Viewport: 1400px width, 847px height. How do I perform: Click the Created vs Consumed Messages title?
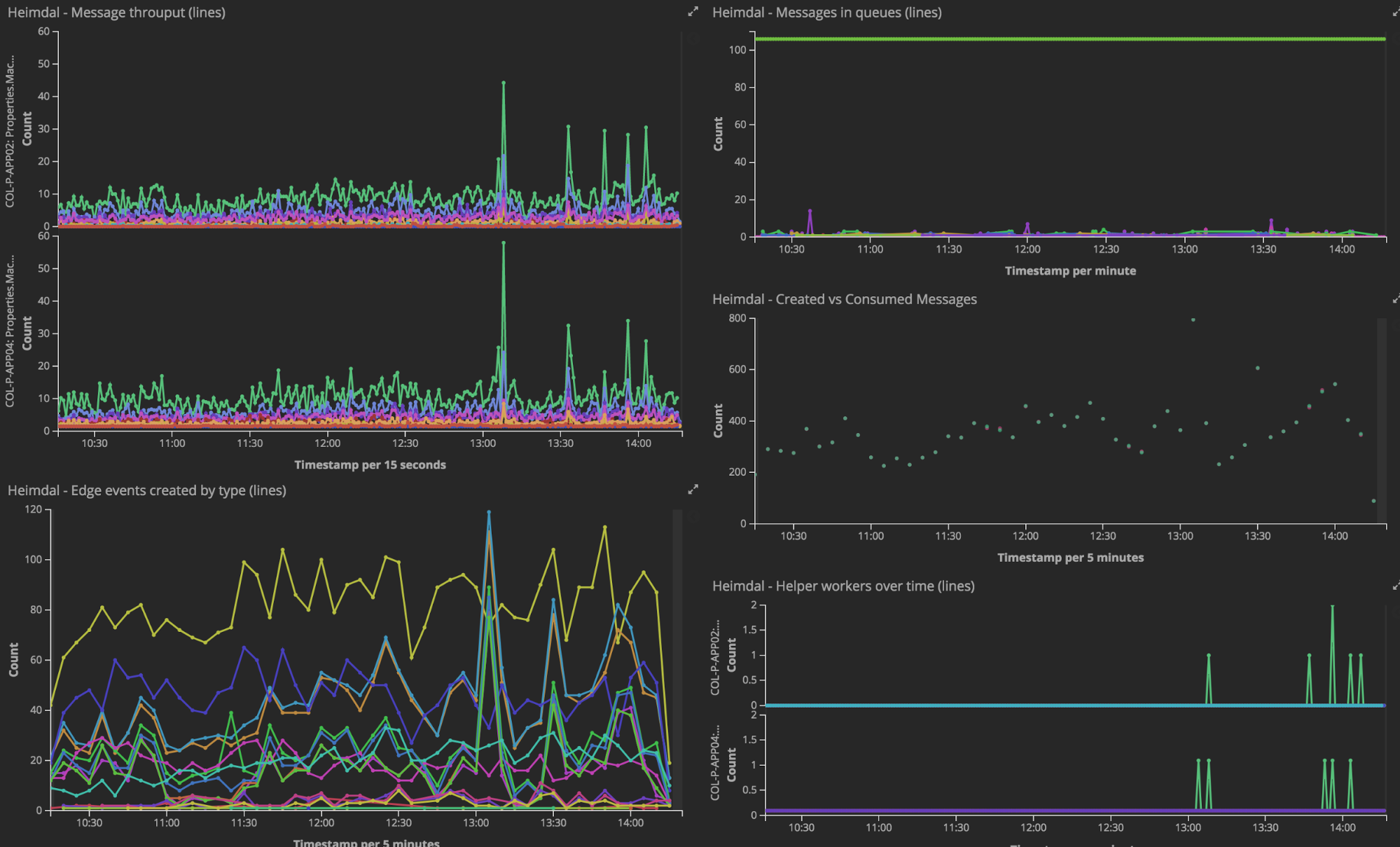click(844, 299)
